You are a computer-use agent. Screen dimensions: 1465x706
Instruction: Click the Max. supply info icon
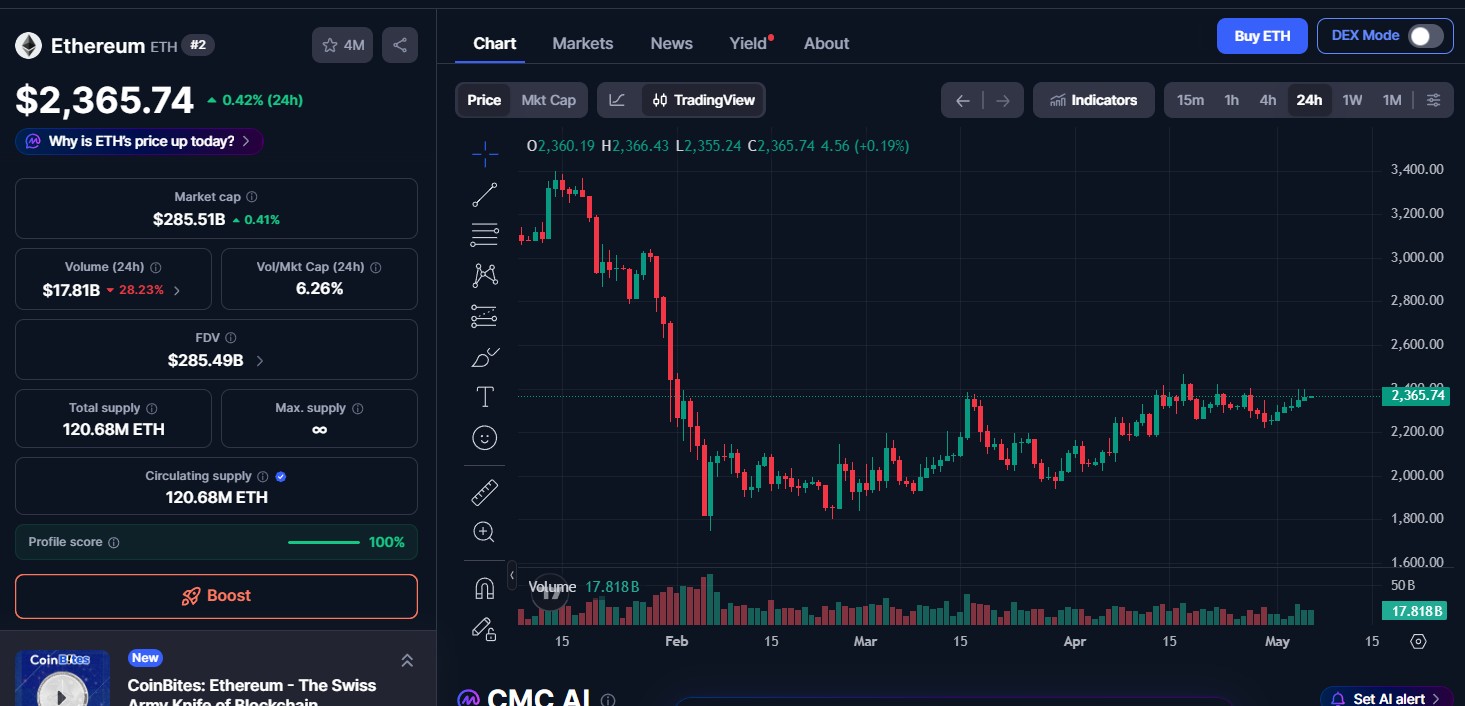click(358, 408)
